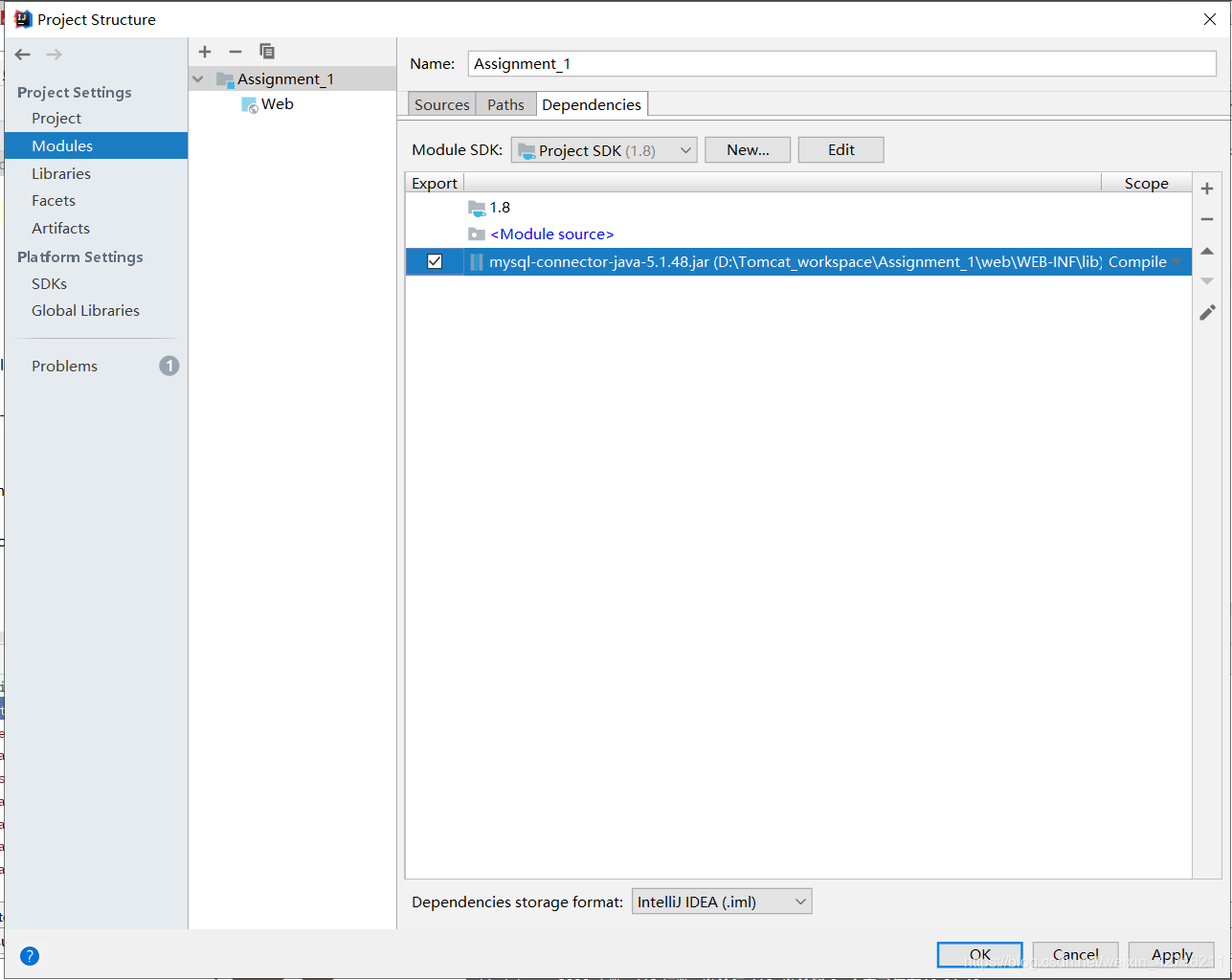1232x980 pixels.
Task: Click New to create a new SDK
Action: click(x=747, y=149)
